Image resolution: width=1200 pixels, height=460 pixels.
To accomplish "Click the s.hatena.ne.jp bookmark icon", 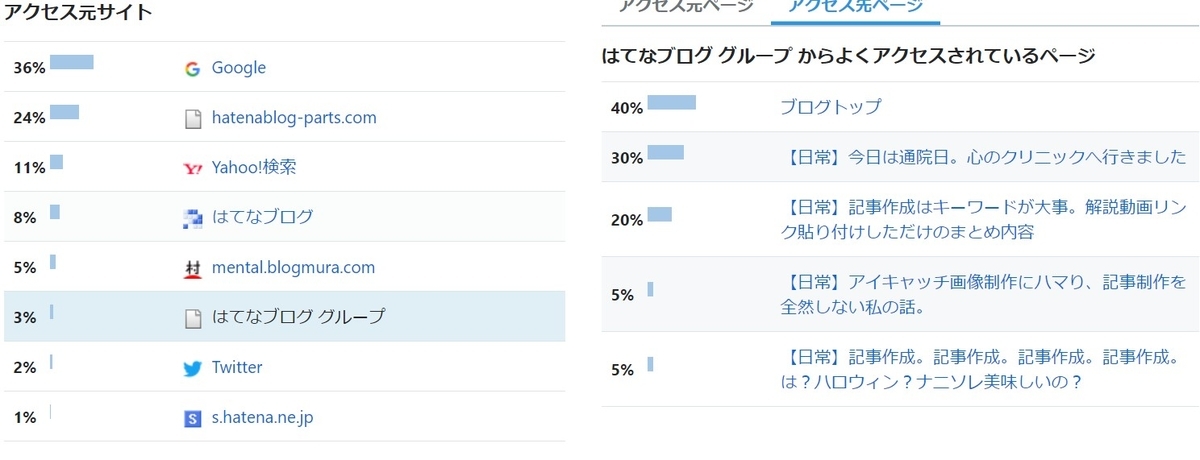I will point(193,419).
